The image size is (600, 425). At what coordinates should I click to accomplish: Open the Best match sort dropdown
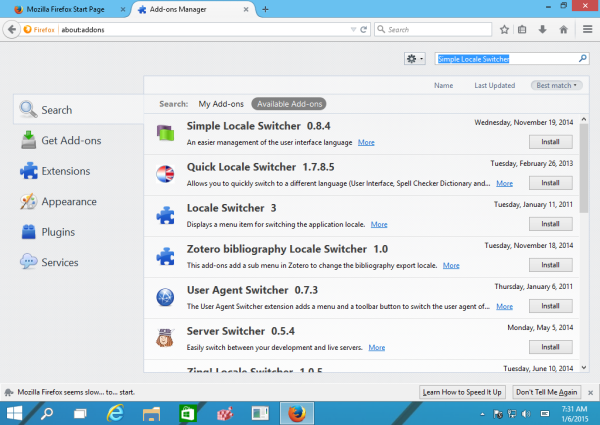[556, 85]
